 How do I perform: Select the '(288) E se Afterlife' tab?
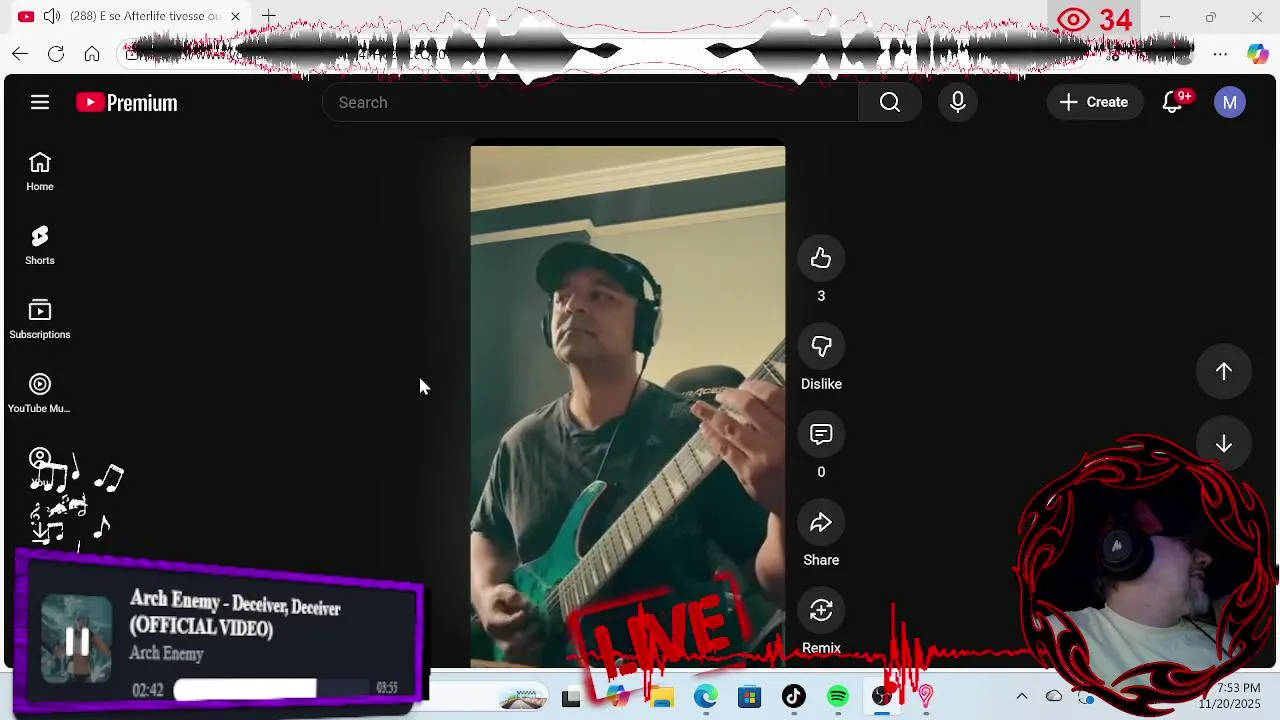pos(145,16)
